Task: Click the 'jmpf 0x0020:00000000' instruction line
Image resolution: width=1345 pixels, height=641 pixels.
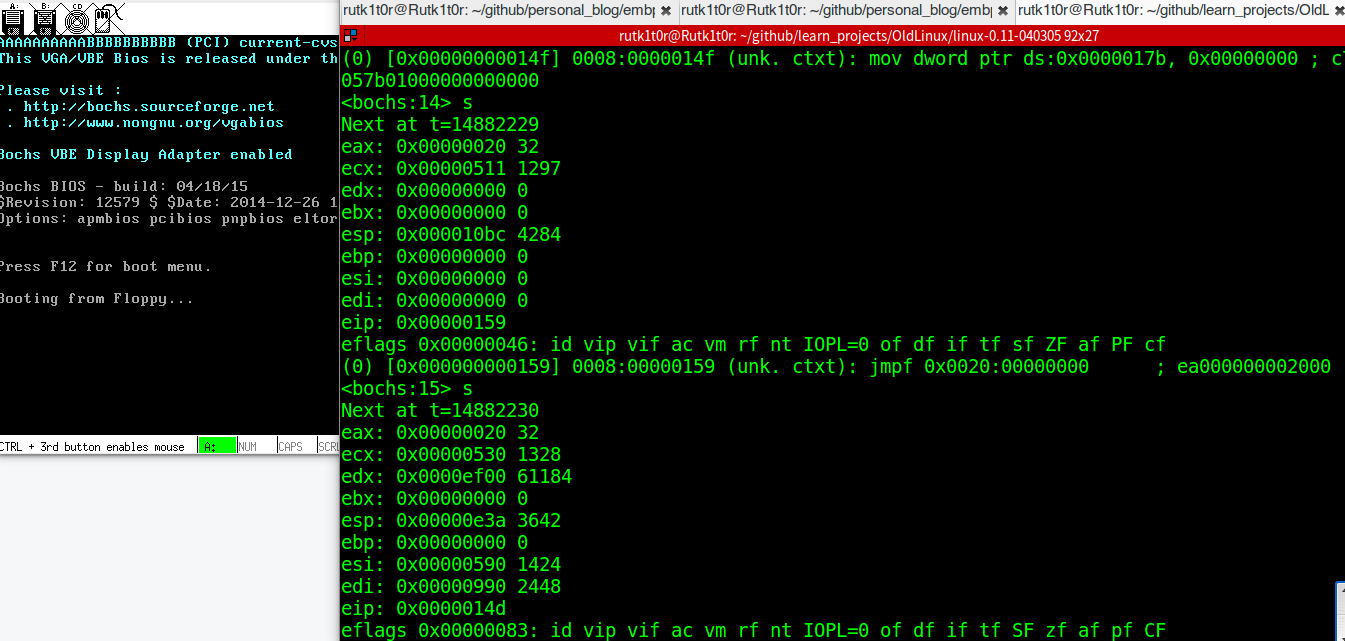Action: [836, 366]
